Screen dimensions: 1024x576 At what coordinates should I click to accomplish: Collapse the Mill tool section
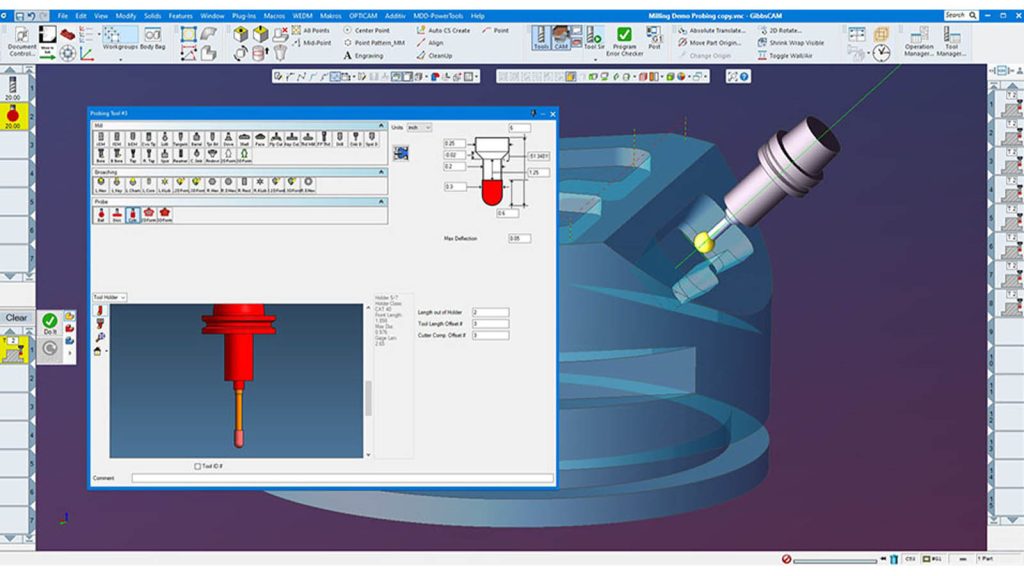click(381, 125)
